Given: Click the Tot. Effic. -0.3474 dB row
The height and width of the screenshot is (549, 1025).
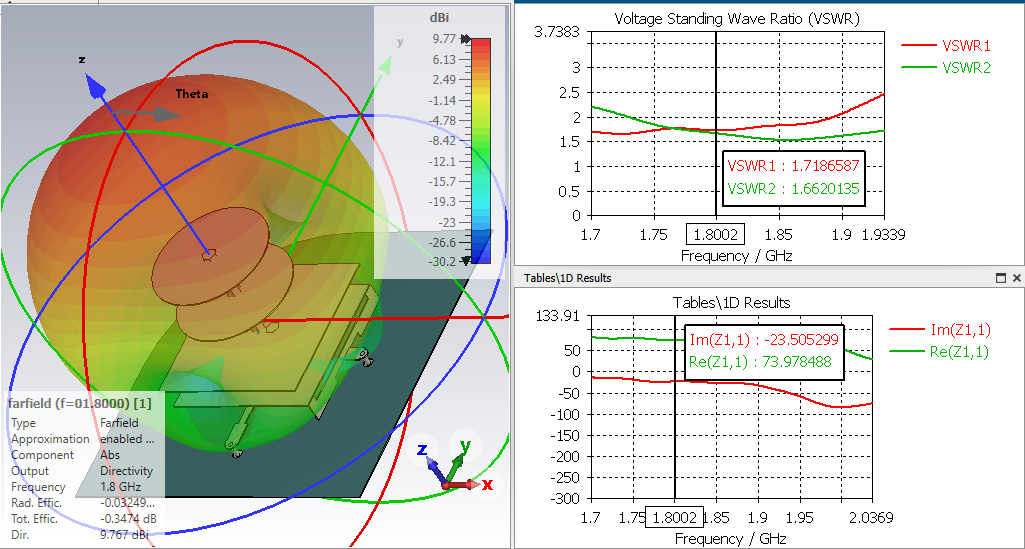Looking at the screenshot, I should click(84, 520).
